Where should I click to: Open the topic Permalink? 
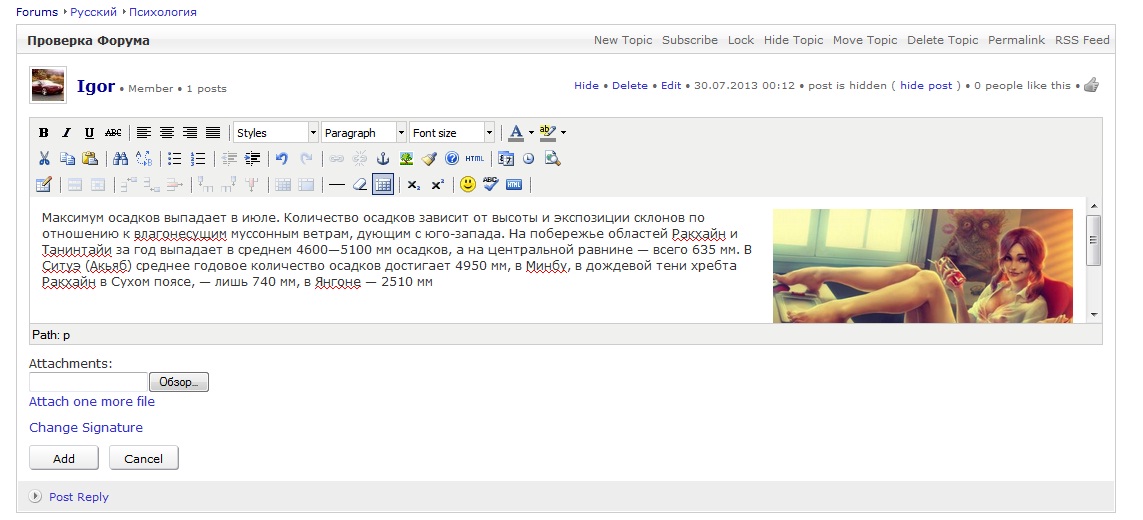(1016, 40)
